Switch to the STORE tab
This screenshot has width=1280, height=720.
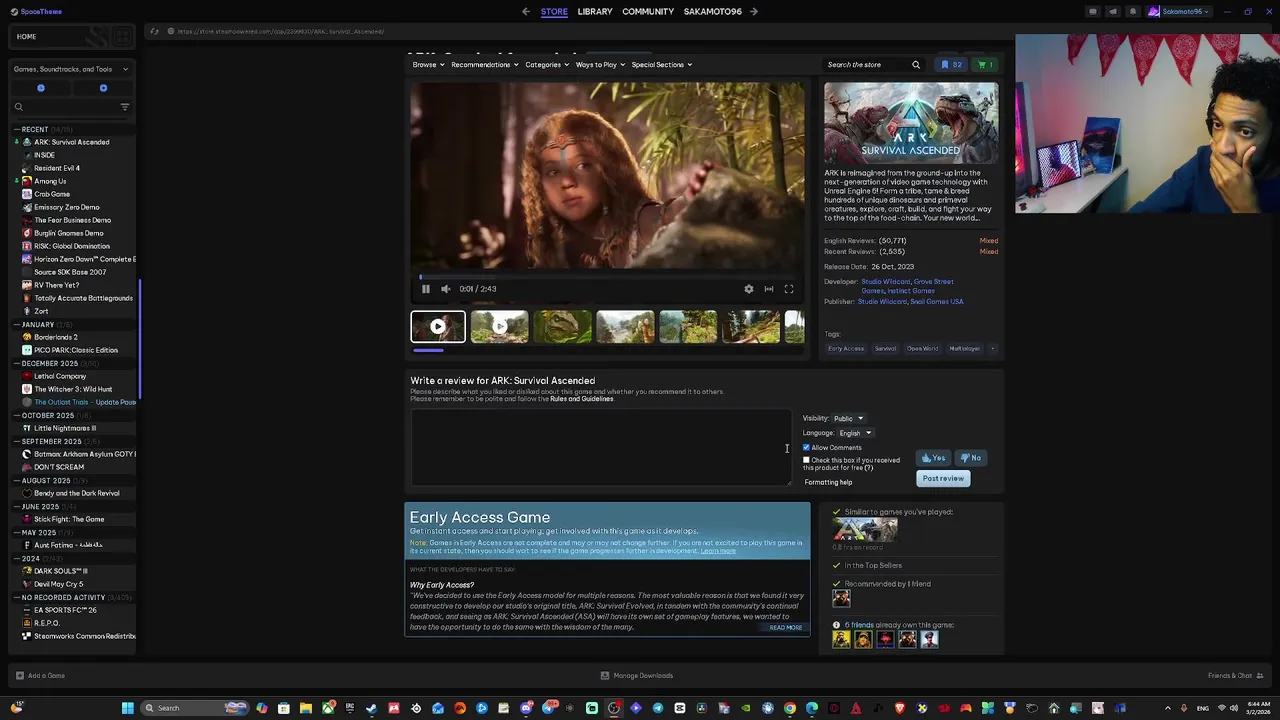pyautogui.click(x=554, y=12)
